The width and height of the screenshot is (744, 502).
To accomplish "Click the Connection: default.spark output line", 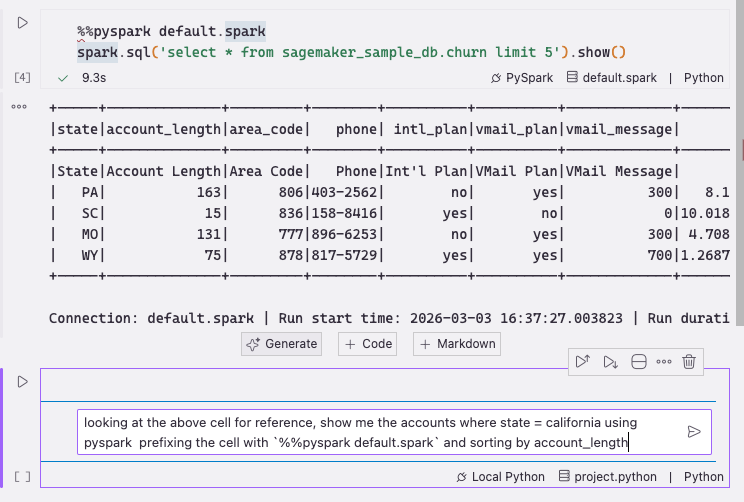I will (389, 318).
